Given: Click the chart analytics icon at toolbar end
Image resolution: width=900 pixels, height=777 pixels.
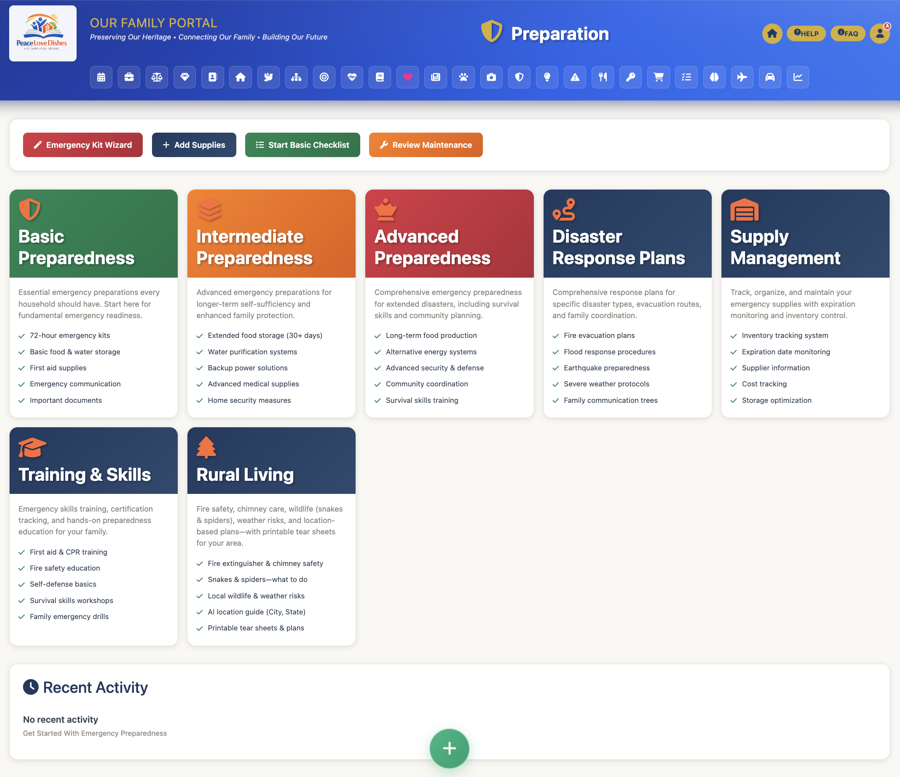Looking at the screenshot, I should click(x=798, y=77).
